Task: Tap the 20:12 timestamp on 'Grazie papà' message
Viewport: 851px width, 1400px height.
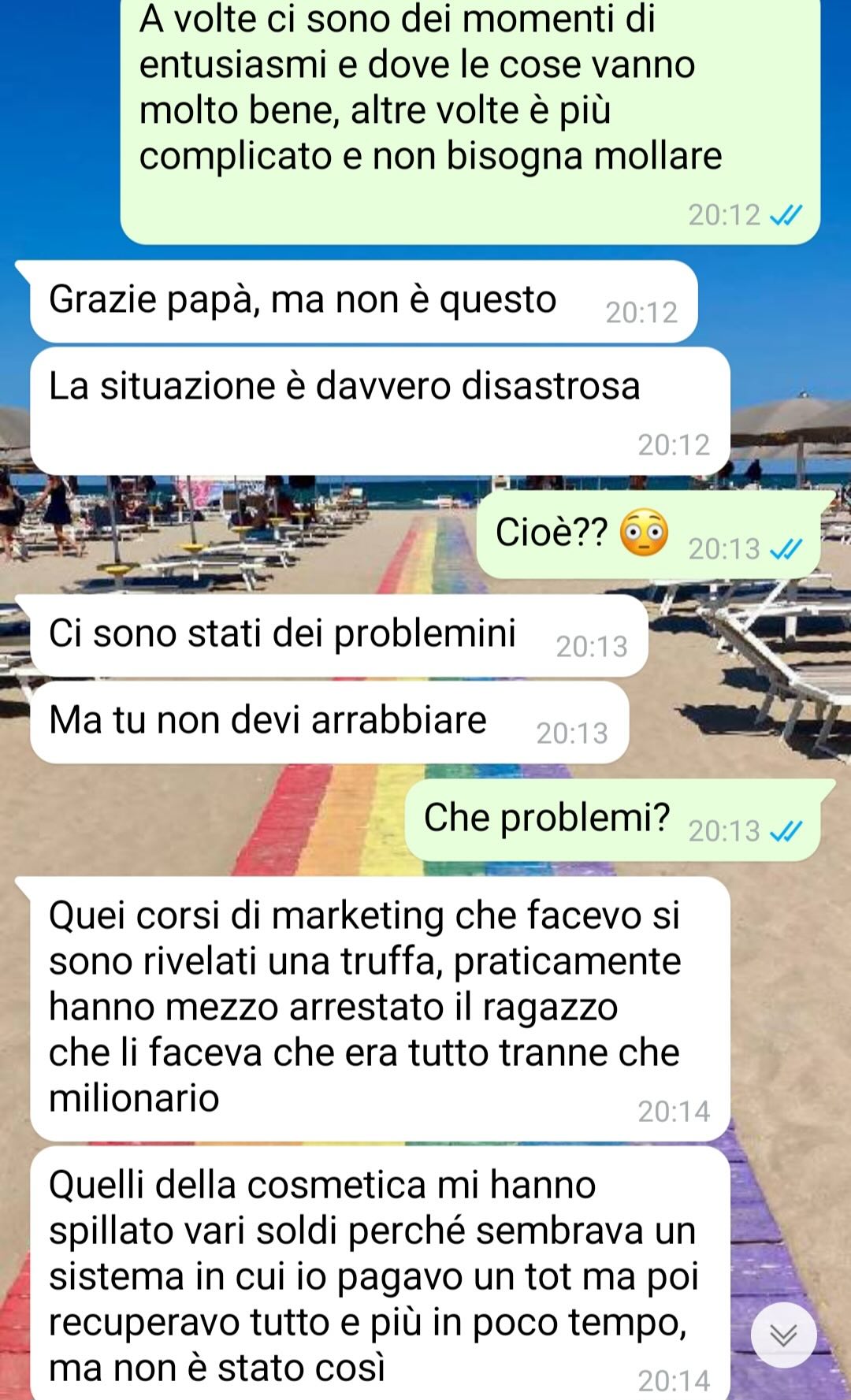Action: (x=641, y=313)
